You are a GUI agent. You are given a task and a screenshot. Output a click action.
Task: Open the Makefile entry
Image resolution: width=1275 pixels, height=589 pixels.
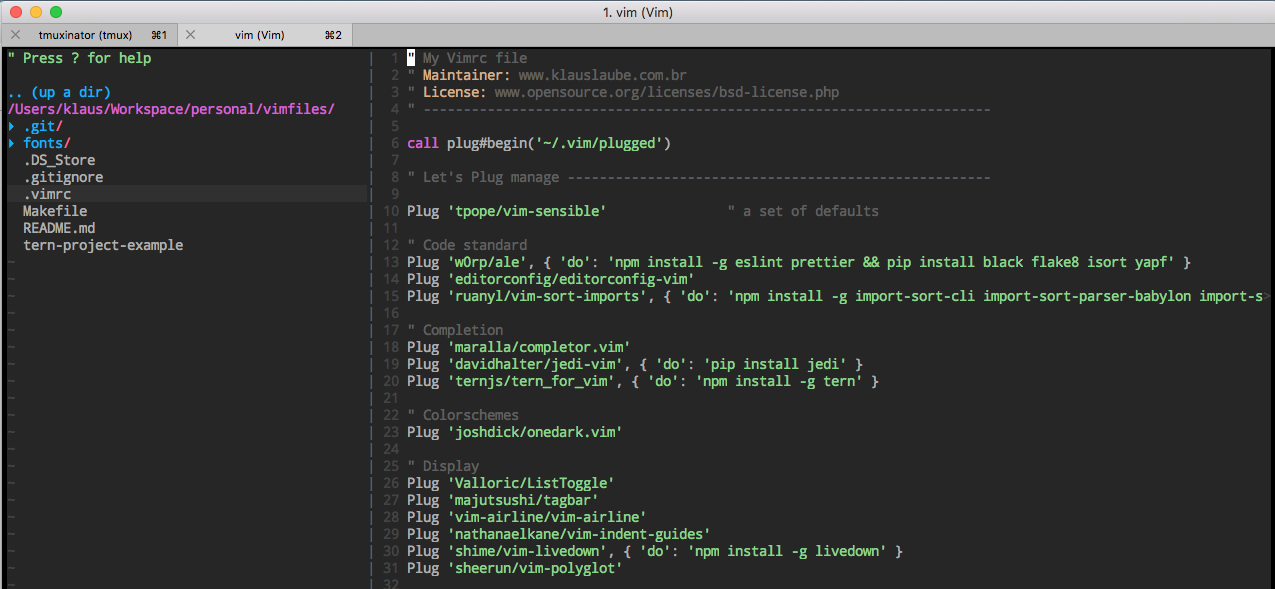(55, 211)
